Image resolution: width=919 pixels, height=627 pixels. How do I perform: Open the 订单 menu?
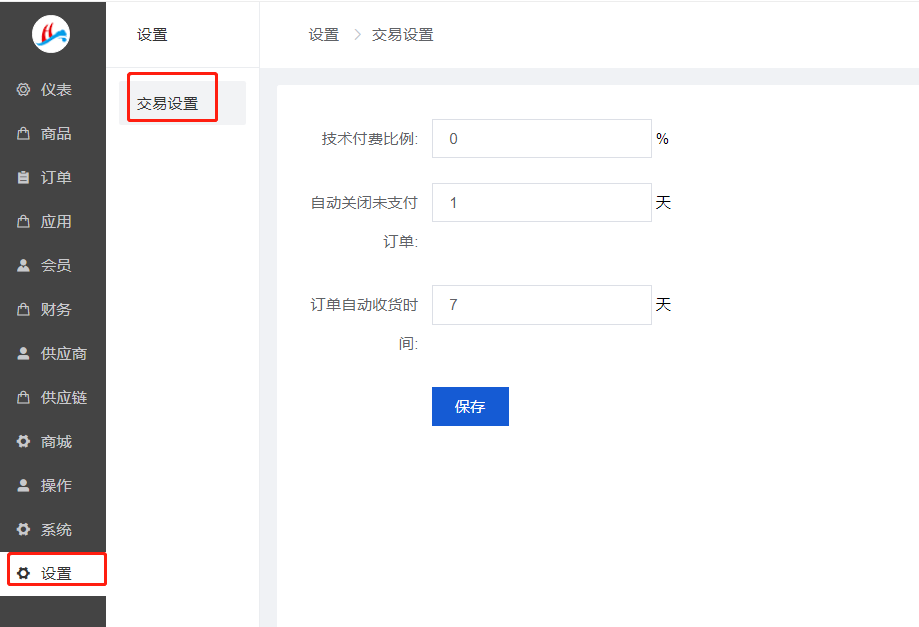(53, 177)
